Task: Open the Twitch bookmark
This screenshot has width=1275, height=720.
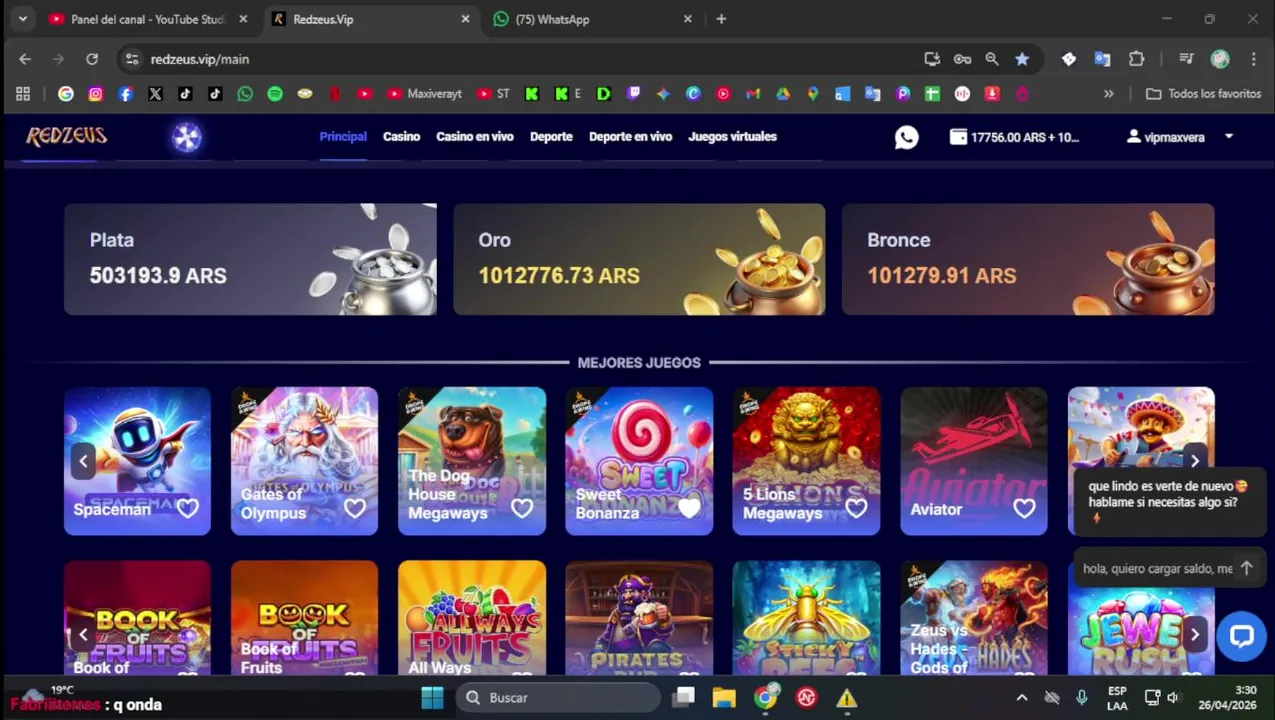Action: pyautogui.click(x=633, y=93)
